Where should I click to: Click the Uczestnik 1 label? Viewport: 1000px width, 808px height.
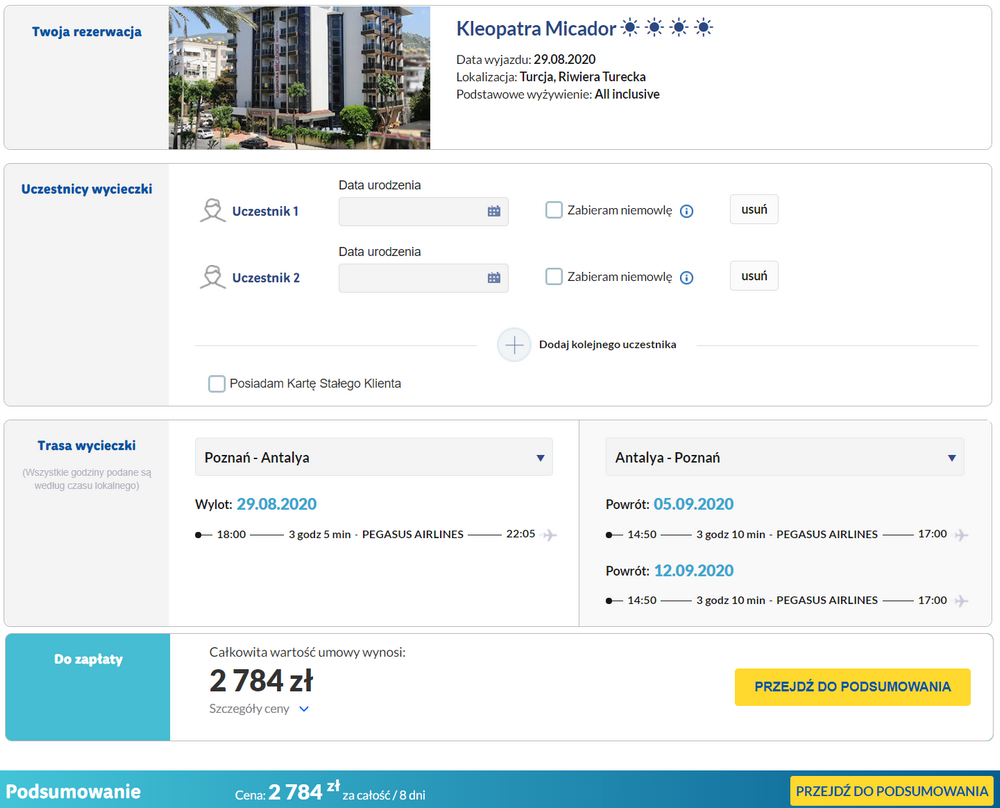pyautogui.click(x=265, y=211)
